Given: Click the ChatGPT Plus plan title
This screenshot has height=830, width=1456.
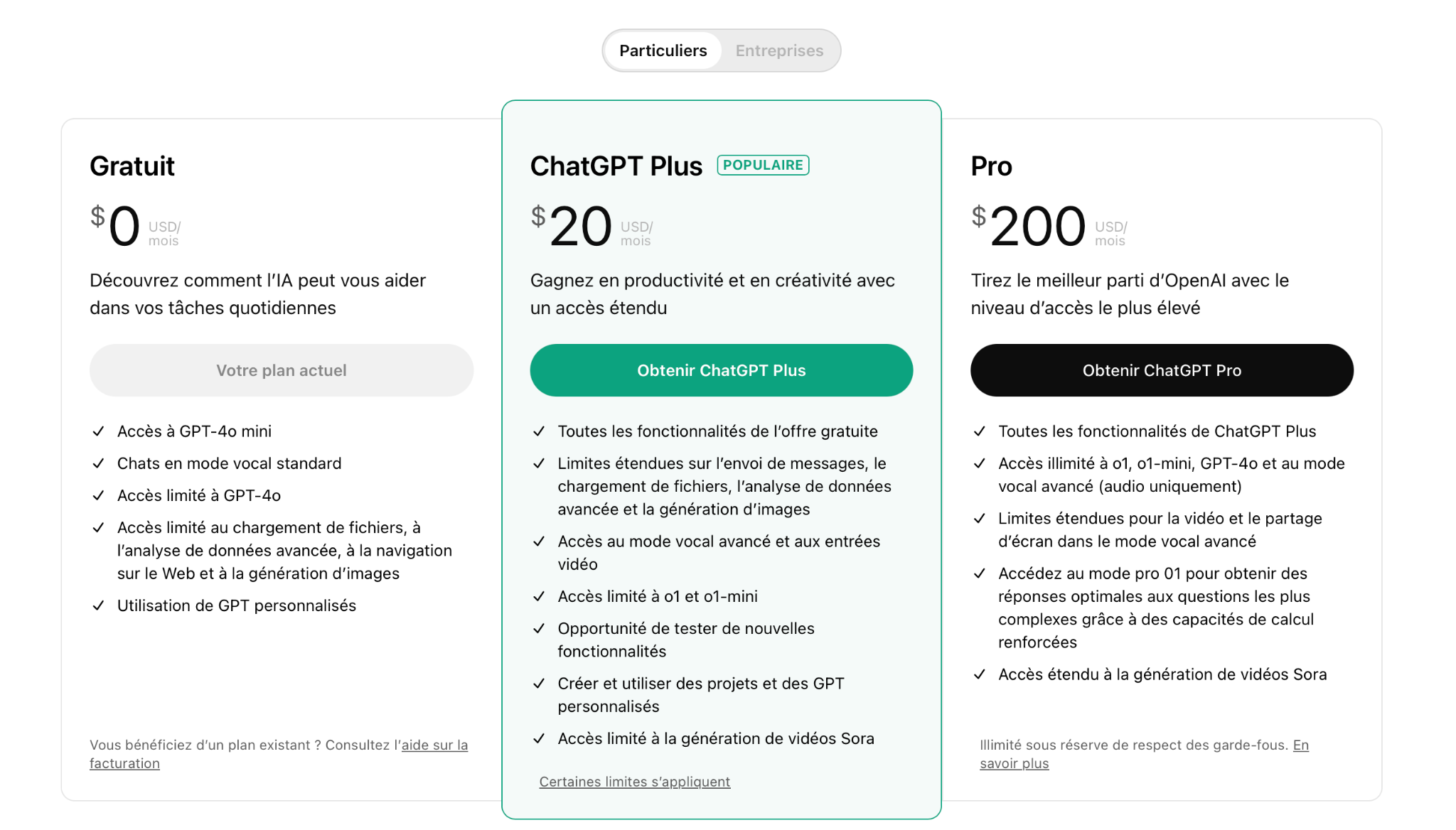Looking at the screenshot, I should click(x=616, y=166).
